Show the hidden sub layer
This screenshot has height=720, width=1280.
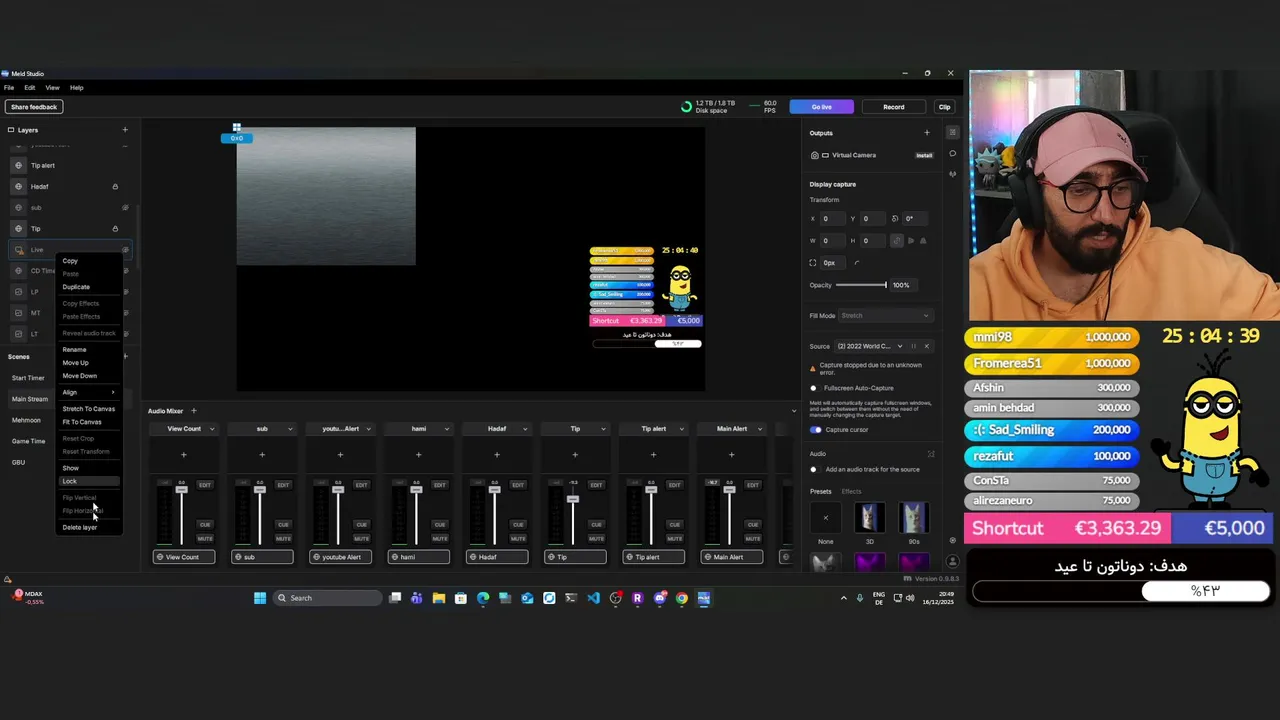(125, 207)
